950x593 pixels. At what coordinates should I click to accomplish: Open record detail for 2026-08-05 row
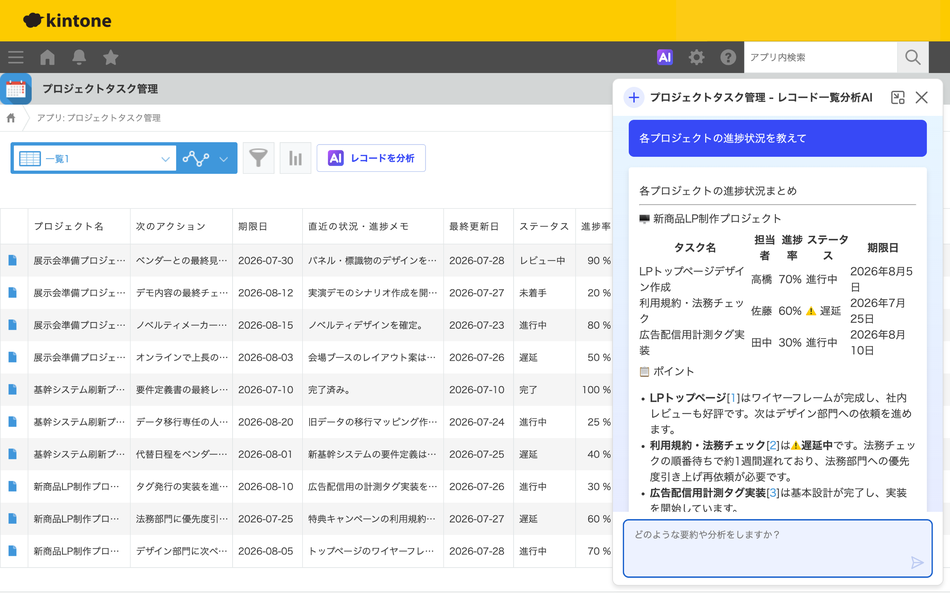(12, 551)
